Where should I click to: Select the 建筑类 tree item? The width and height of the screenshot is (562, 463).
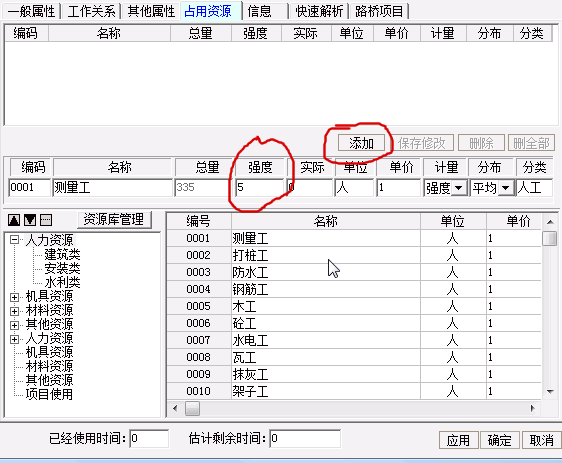[62, 254]
